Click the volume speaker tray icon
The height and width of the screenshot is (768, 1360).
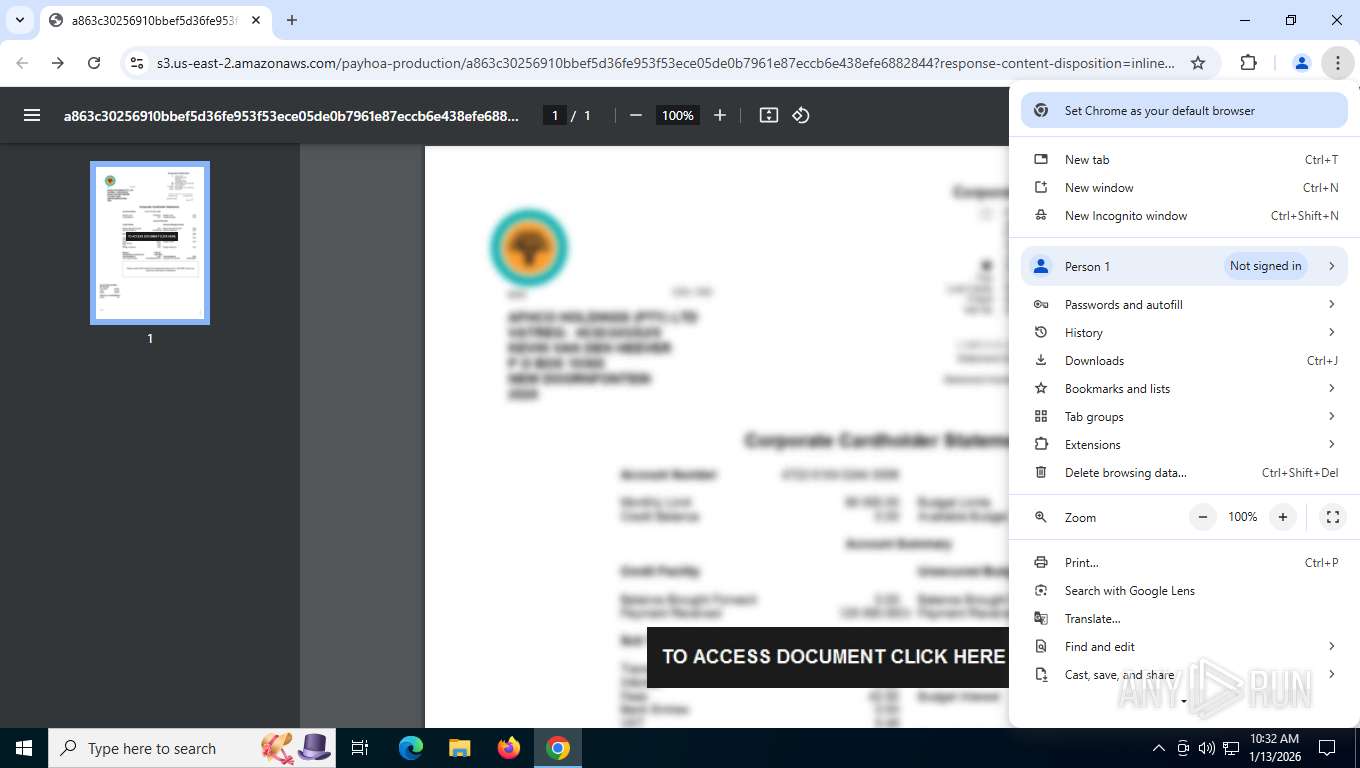(1207, 748)
